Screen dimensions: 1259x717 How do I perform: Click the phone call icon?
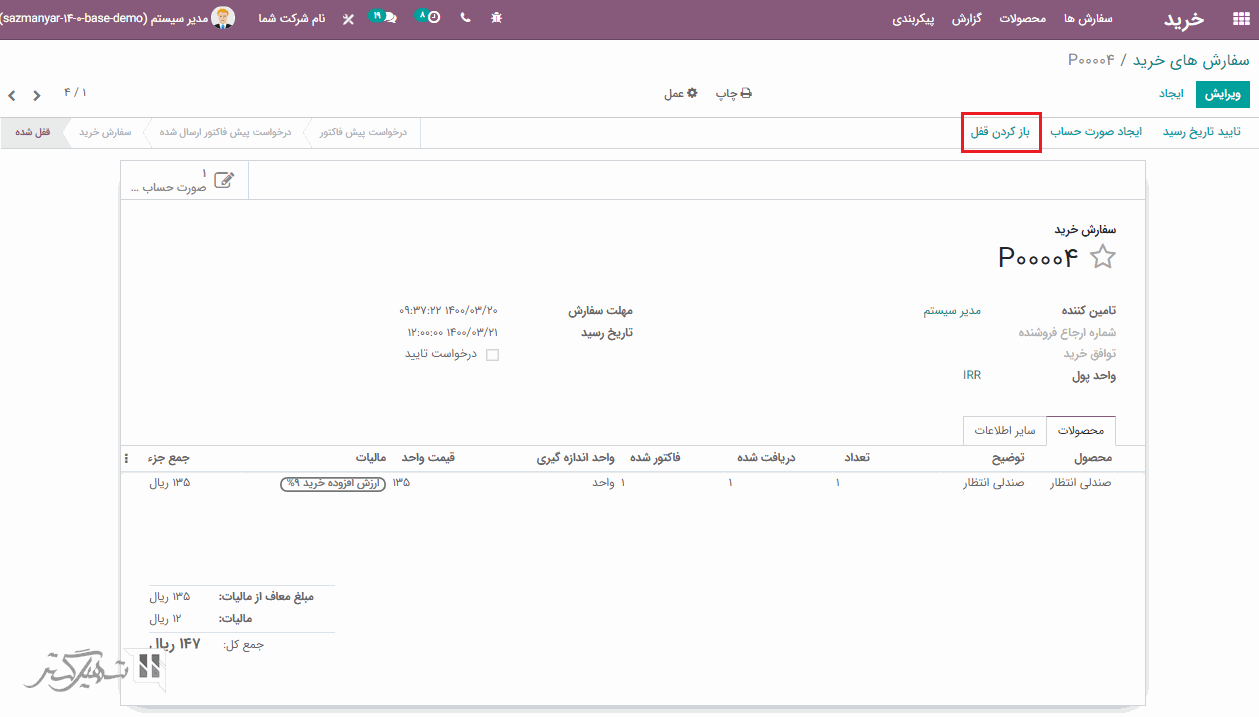466,18
